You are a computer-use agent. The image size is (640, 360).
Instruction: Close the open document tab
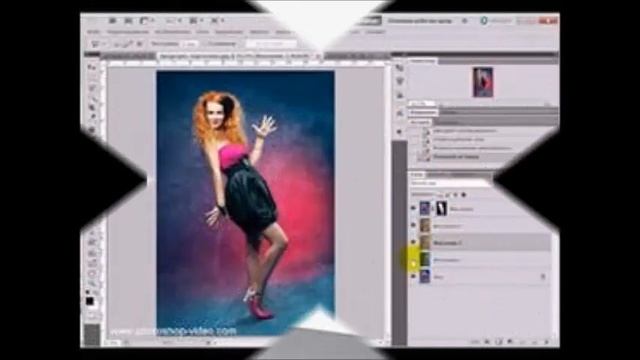point(317,56)
